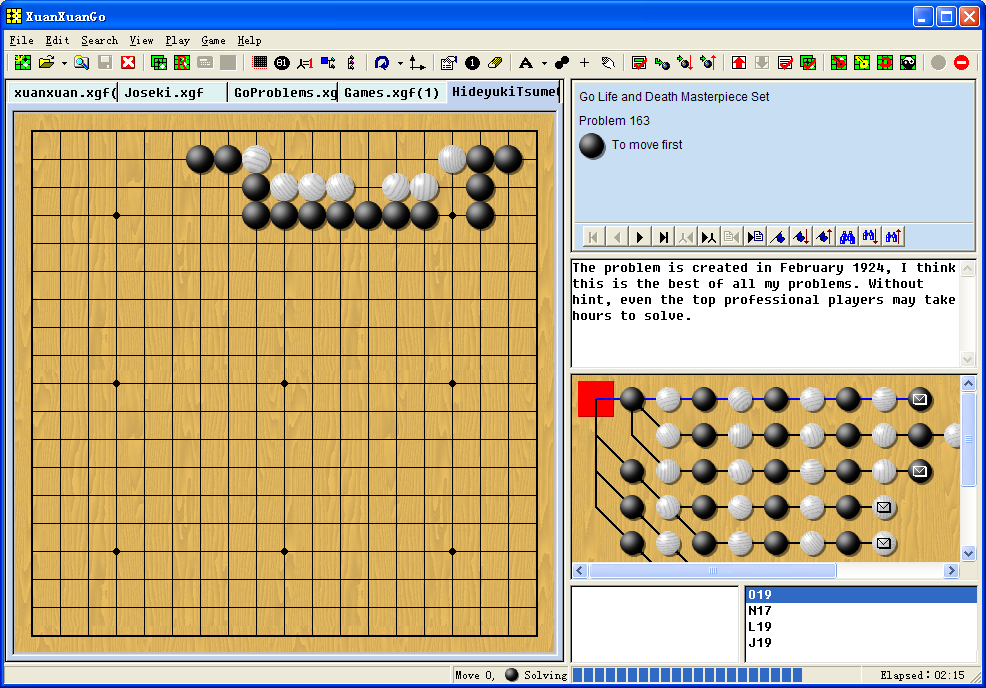Screen dimensions: 986x688
Task: Click the binoculars find-next down-arrow button
Action: [870, 237]
